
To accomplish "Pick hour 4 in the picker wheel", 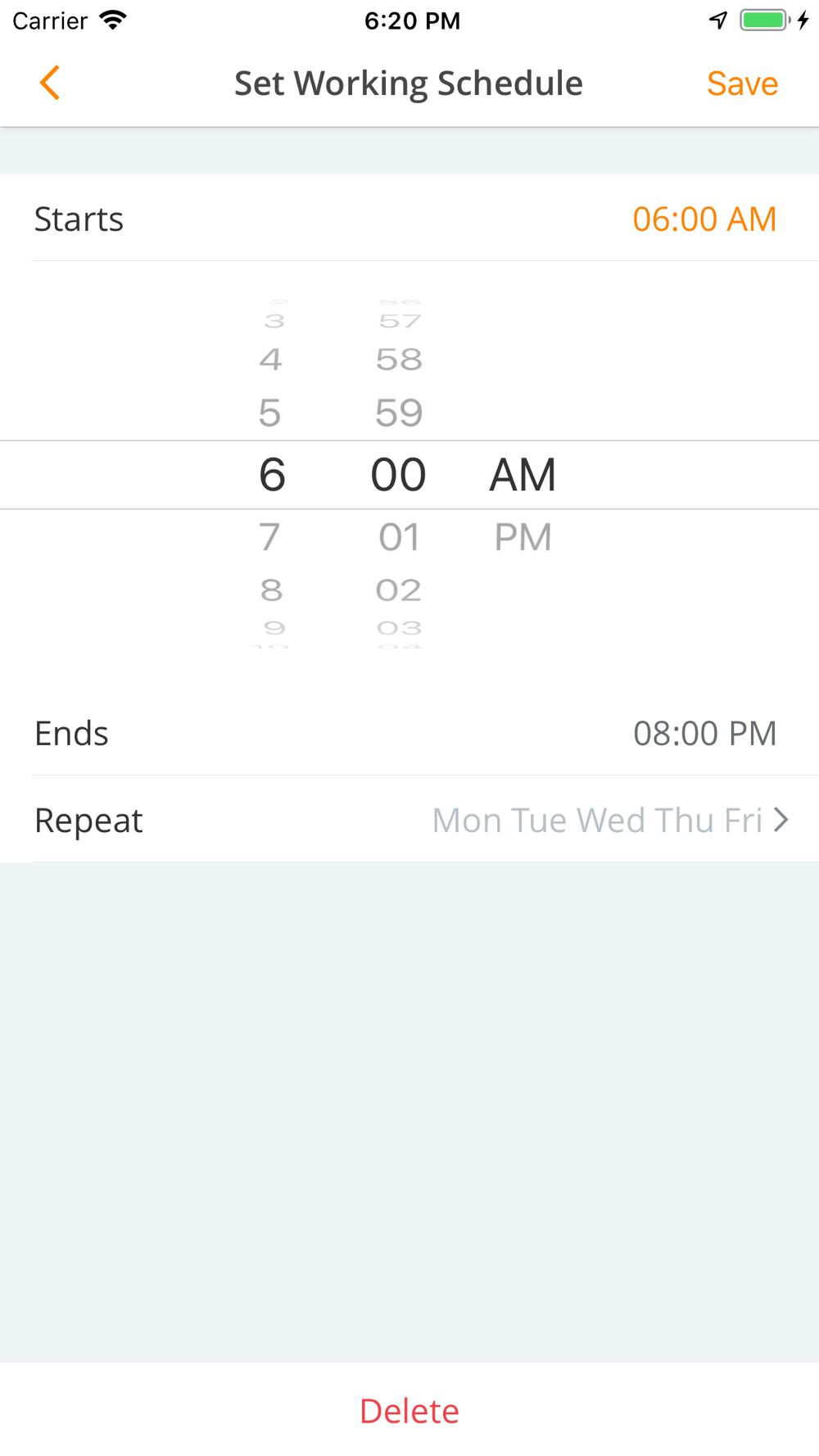I will pos(270,359).
